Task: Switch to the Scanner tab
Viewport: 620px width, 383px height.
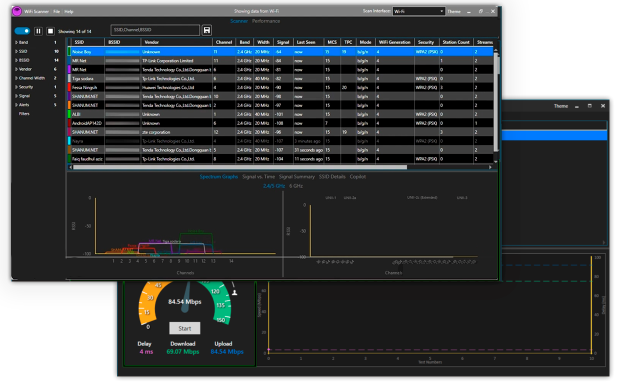Action: pyautogui.click(x=239, y=21)
